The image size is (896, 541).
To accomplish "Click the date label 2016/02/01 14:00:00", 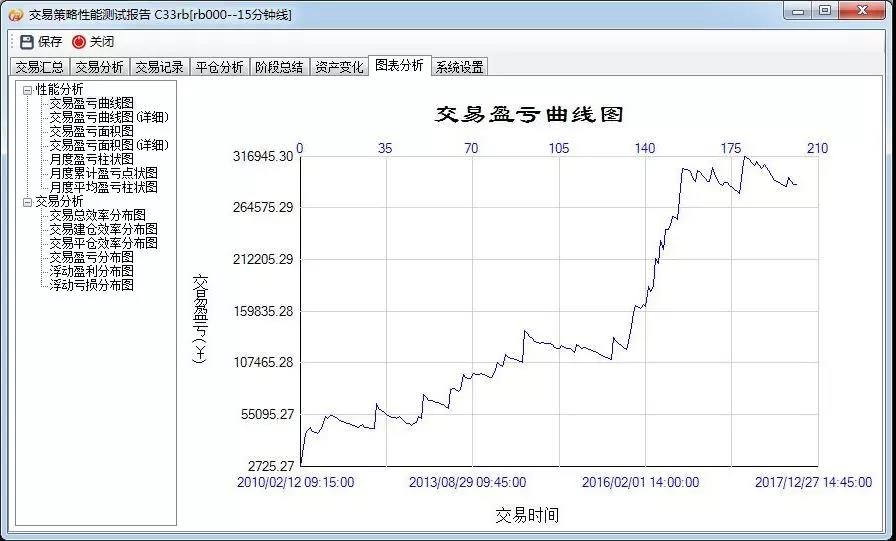I will 641,482.
